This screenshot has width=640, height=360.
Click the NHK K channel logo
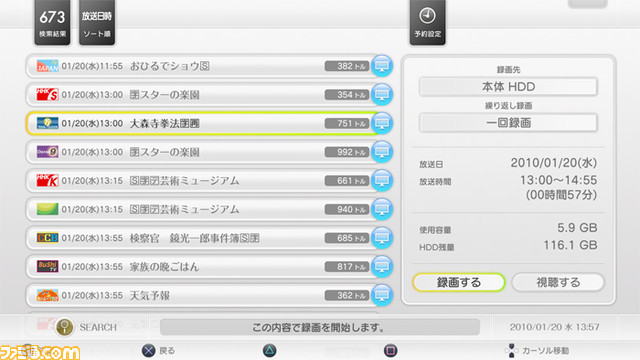click(x=47, y=180)
